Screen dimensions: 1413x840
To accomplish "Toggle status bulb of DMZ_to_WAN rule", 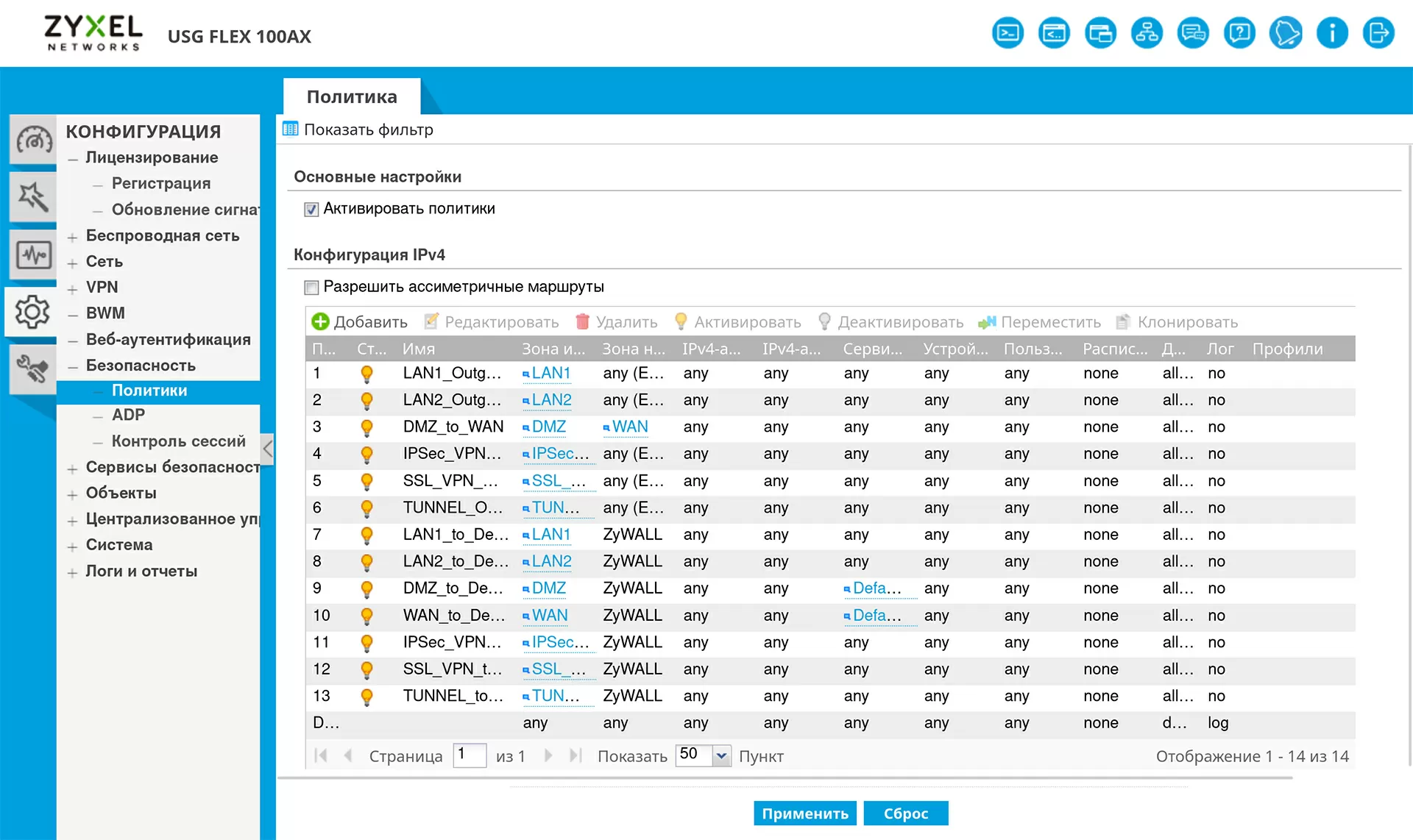I will [366, 427].
